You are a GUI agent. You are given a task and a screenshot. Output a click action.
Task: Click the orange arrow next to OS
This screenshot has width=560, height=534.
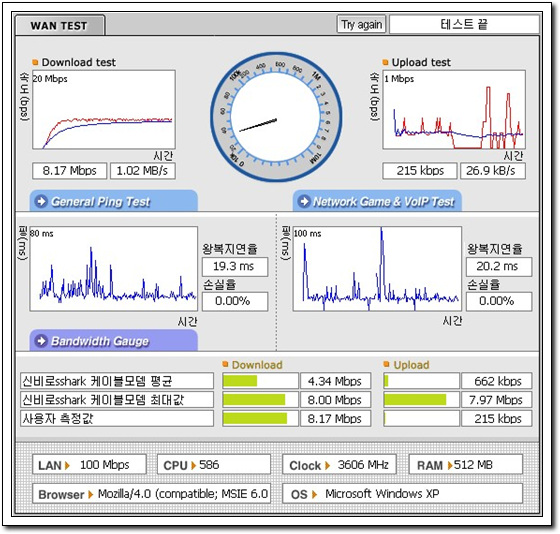point(314,494)
